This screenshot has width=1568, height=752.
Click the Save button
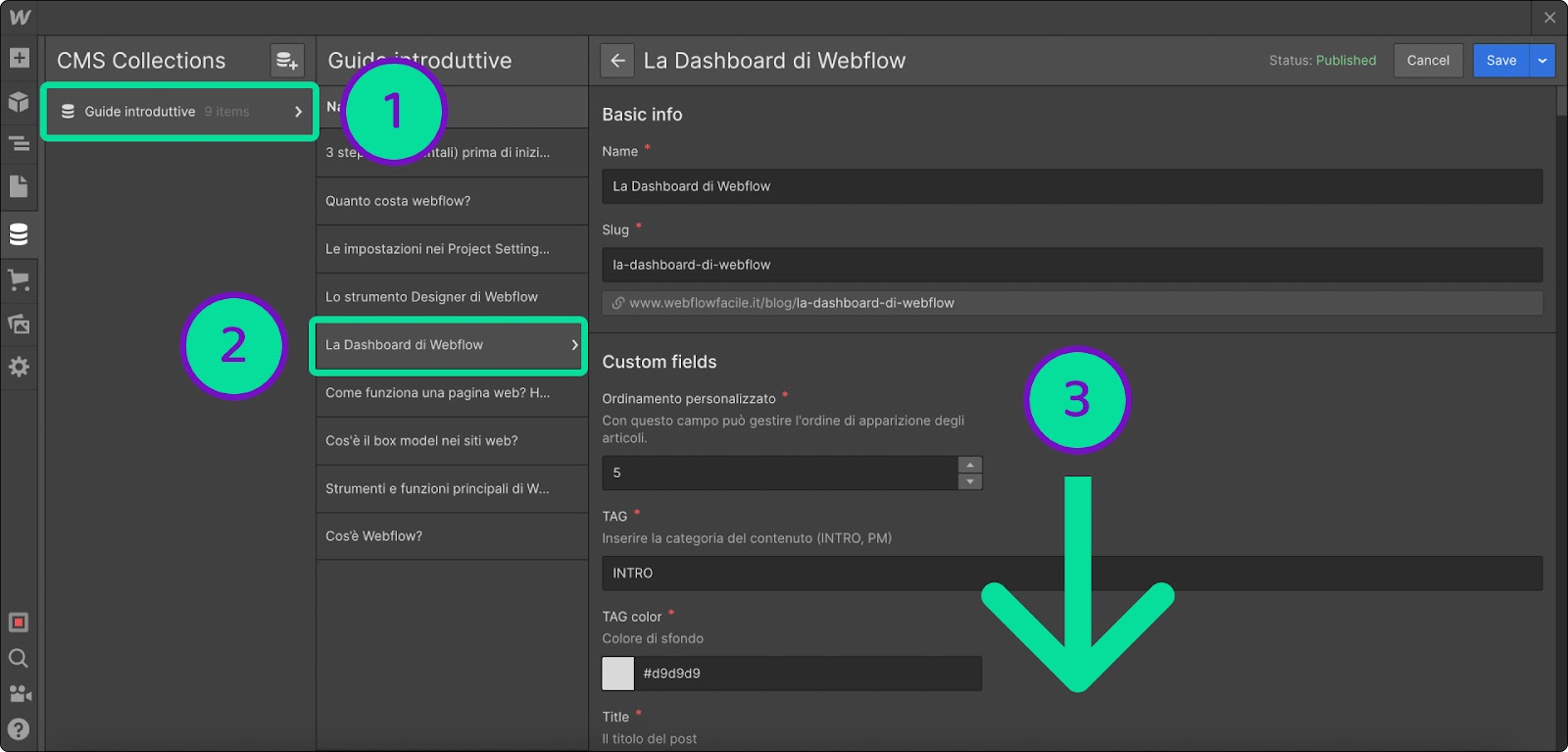pos(1501,61)
